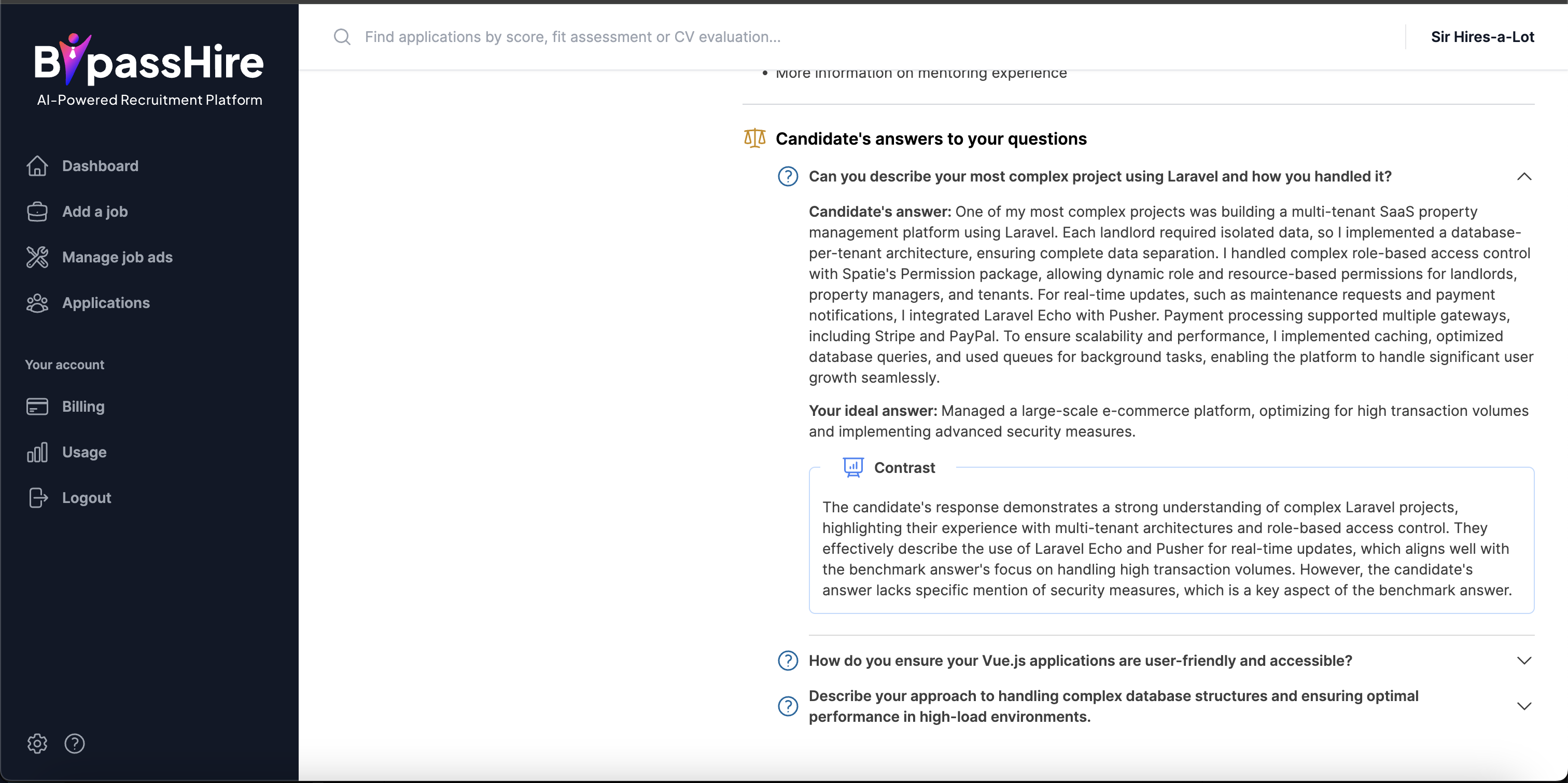Click the search magnifier icon
This screenshot has height=783, width=1568.
tap(342, 37)
